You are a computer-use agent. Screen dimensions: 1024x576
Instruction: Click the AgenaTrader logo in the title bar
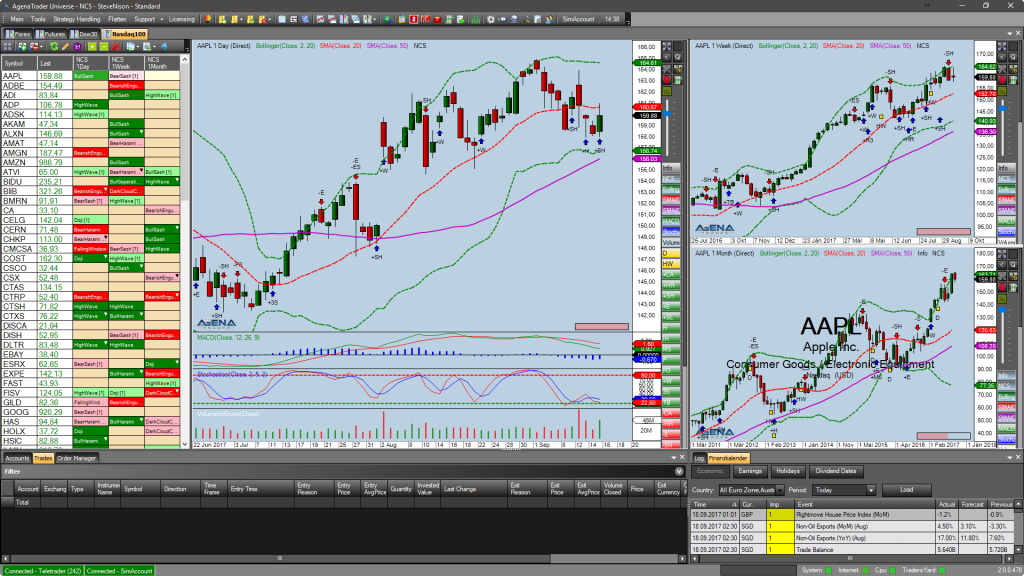(6, 4)
